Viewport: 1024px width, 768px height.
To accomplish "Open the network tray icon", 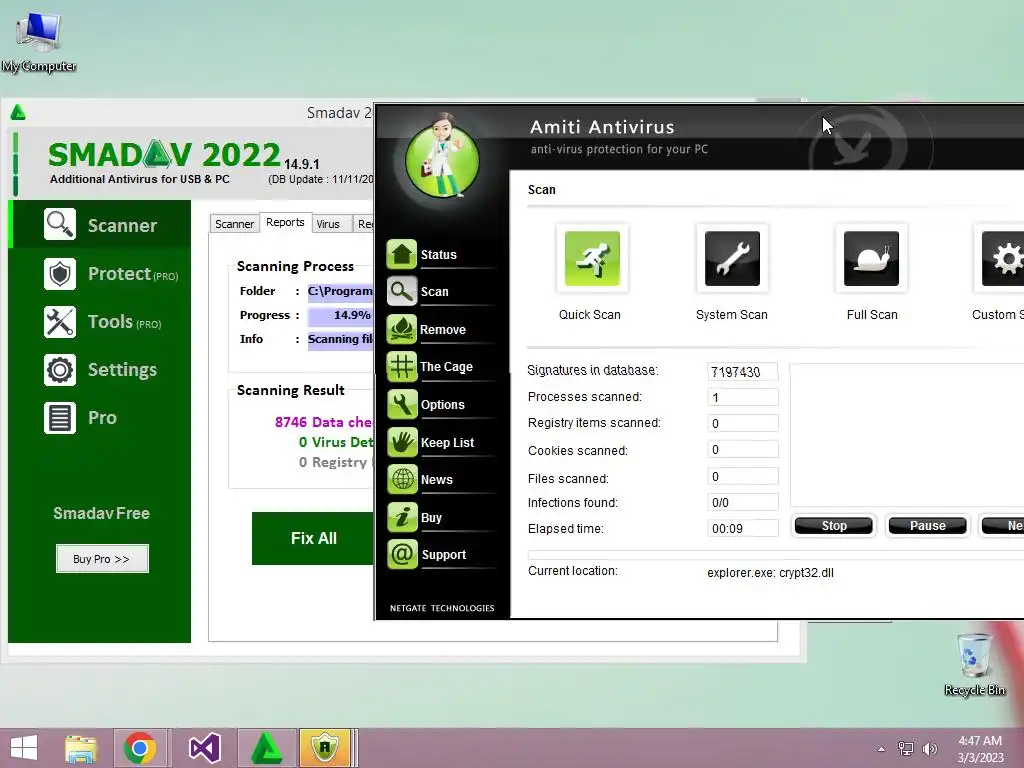I will pos(906,749).
